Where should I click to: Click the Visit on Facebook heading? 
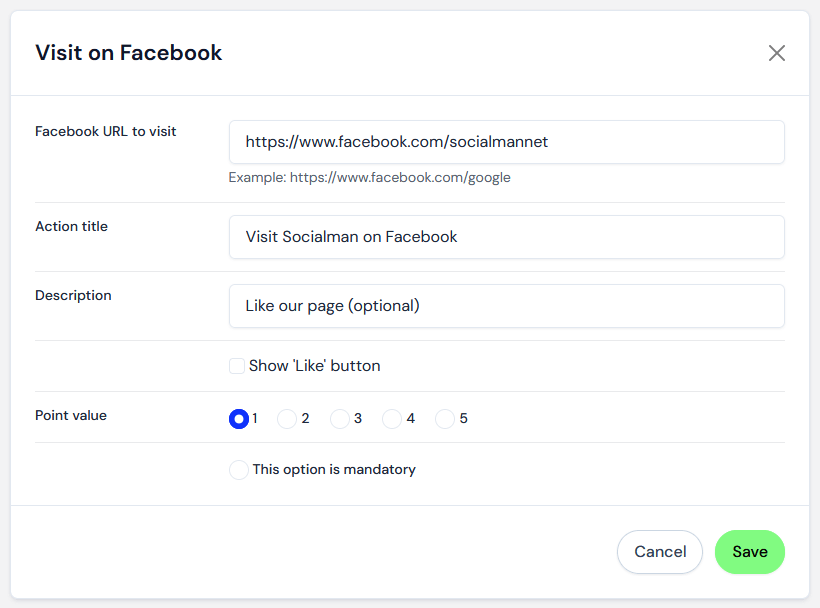tap(129, 53)
